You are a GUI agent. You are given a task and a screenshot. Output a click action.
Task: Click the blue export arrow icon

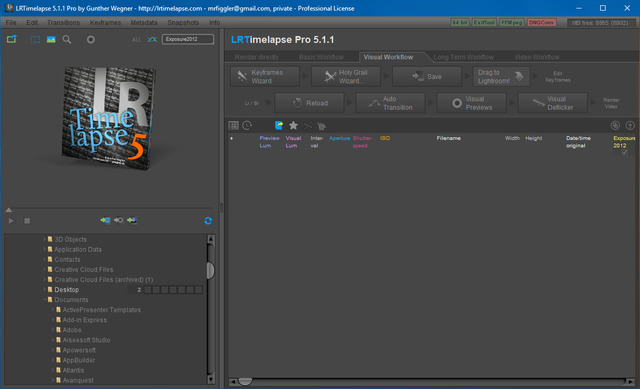[279, 125]
